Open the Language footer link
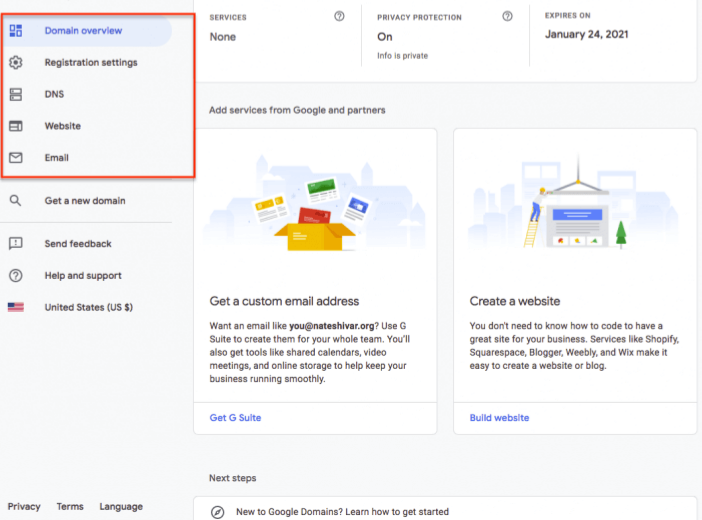 pyautogui.click(x=121, y=507)
